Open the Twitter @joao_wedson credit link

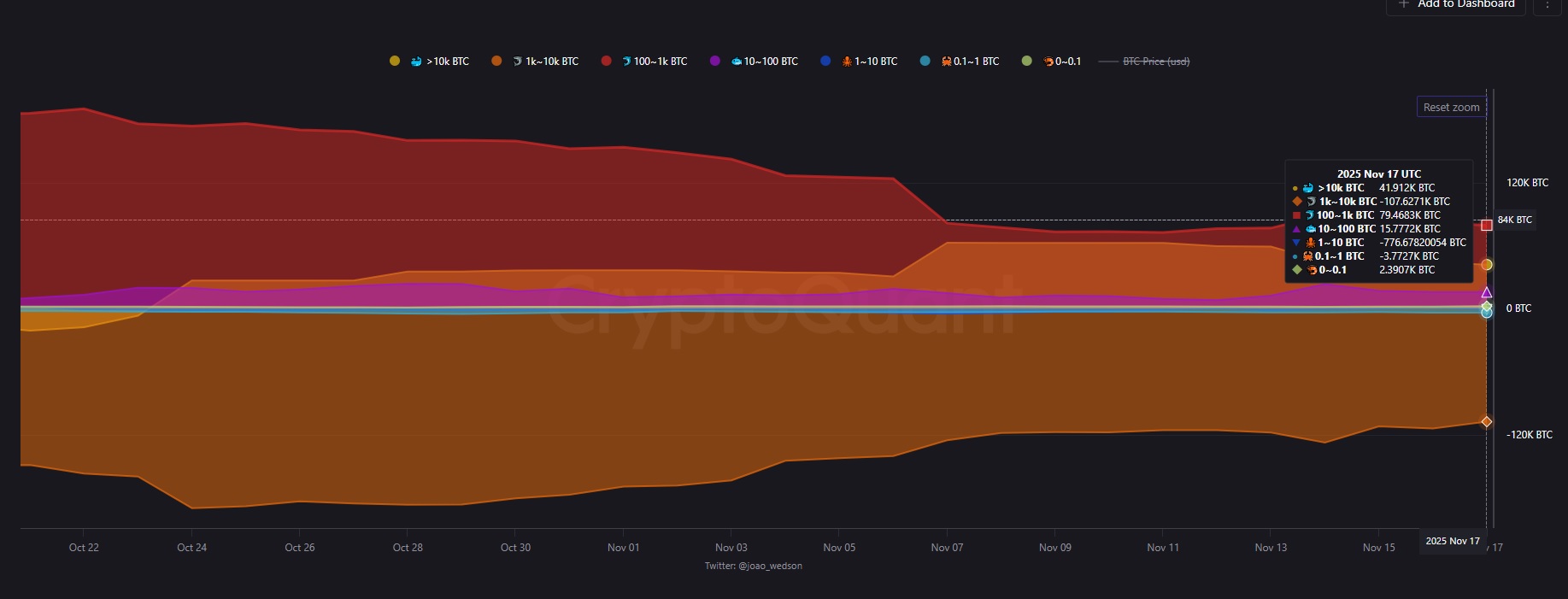(753, 566)
